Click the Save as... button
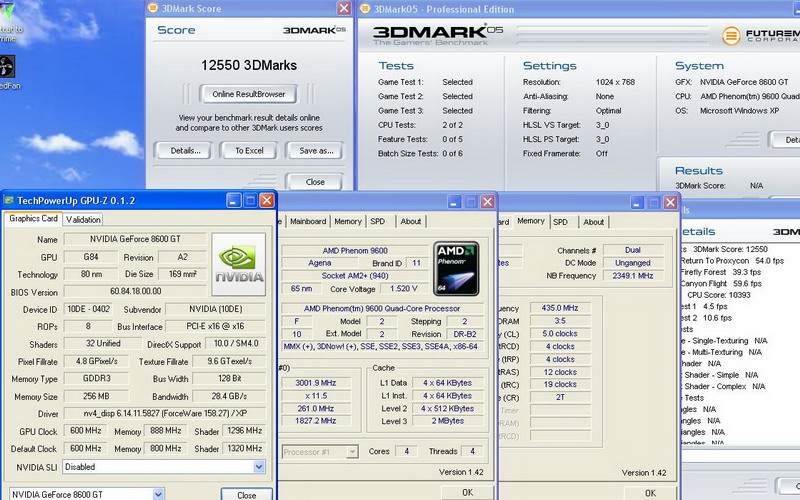 click(316, 151)
